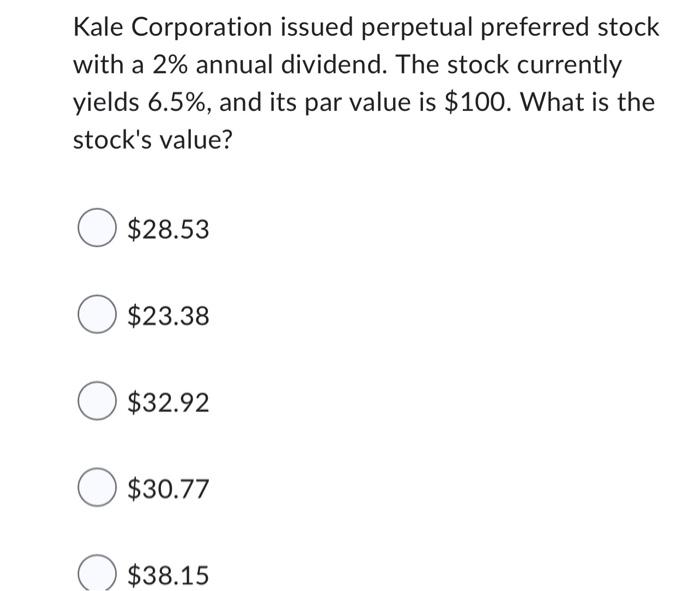This screenshot has height=591, width=700.
Task: Click the words "Kale Corporation" in the question
Action: coord(160,28)
